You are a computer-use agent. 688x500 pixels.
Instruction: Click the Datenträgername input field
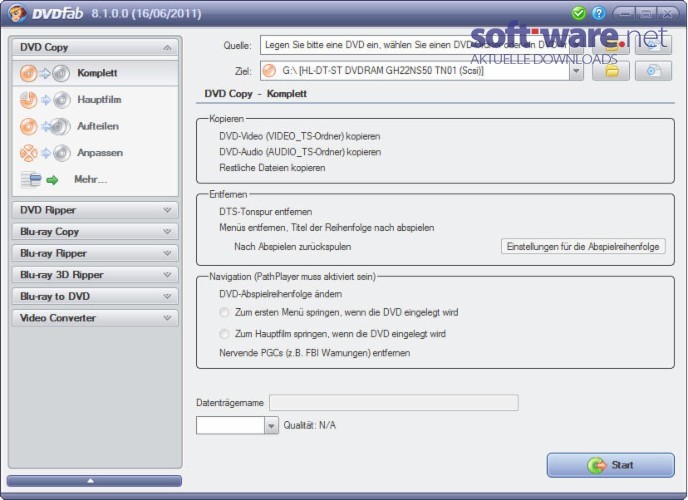tap(394, 403)
